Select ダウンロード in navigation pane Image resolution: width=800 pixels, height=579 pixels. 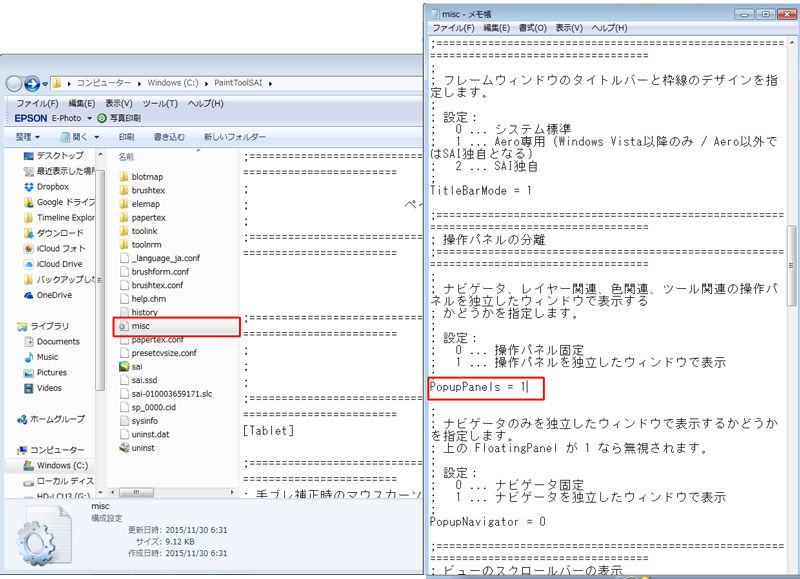(x=54, y=233)
